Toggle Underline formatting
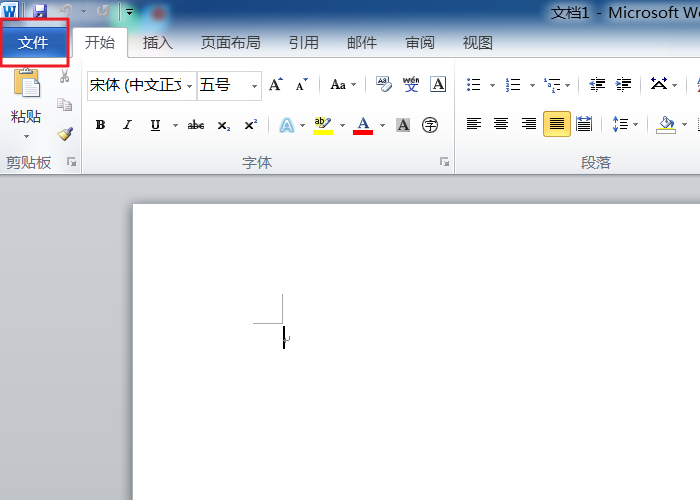 [155, 125]
